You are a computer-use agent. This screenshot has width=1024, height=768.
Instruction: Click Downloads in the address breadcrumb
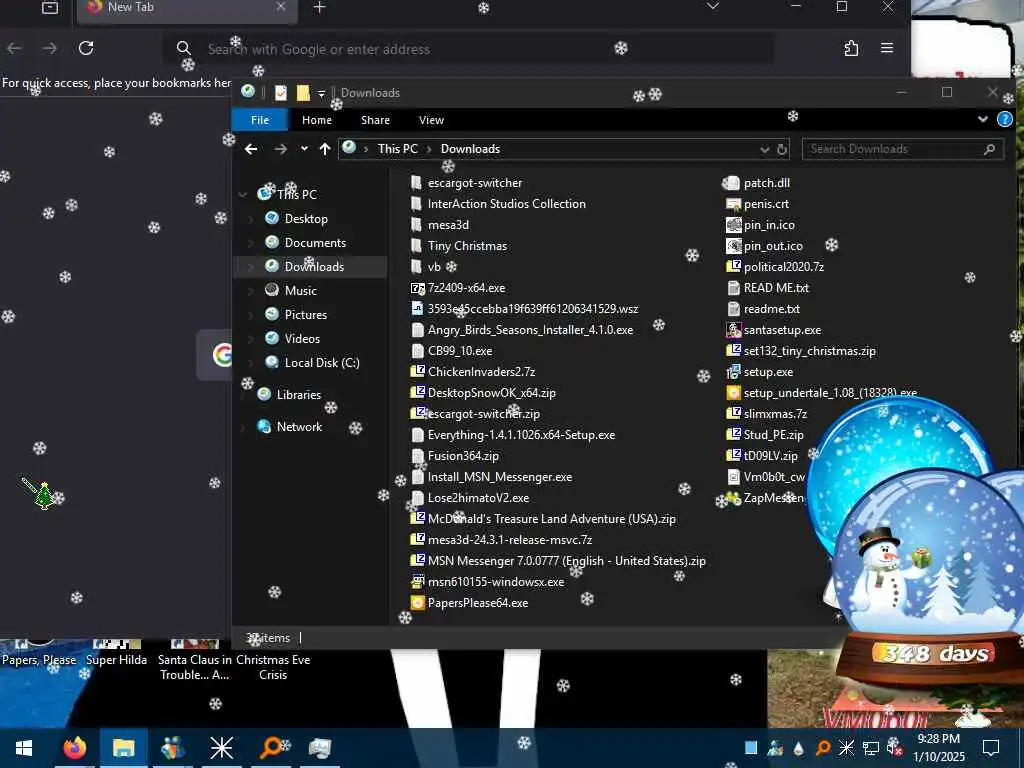[470, 149]
